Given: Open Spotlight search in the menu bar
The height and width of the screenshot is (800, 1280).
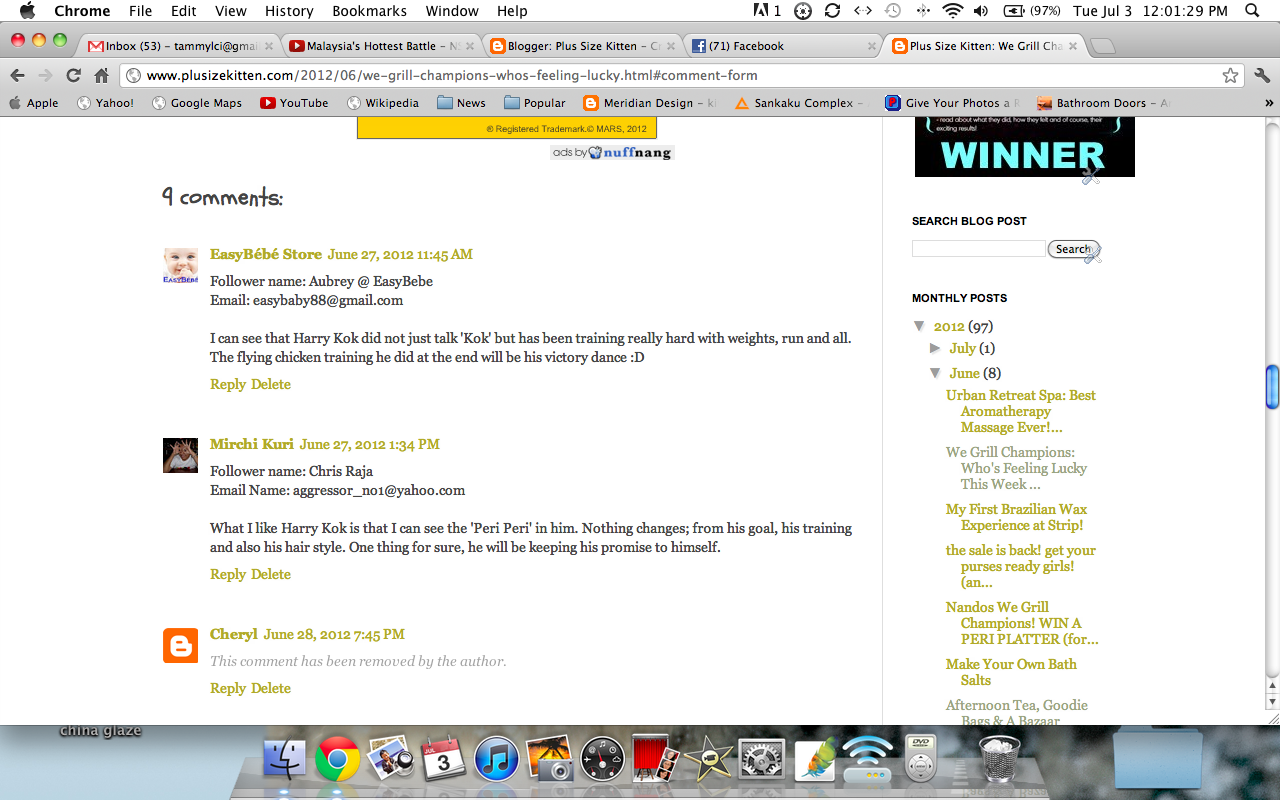Looking at the screenshot, I should point(1252,11).
